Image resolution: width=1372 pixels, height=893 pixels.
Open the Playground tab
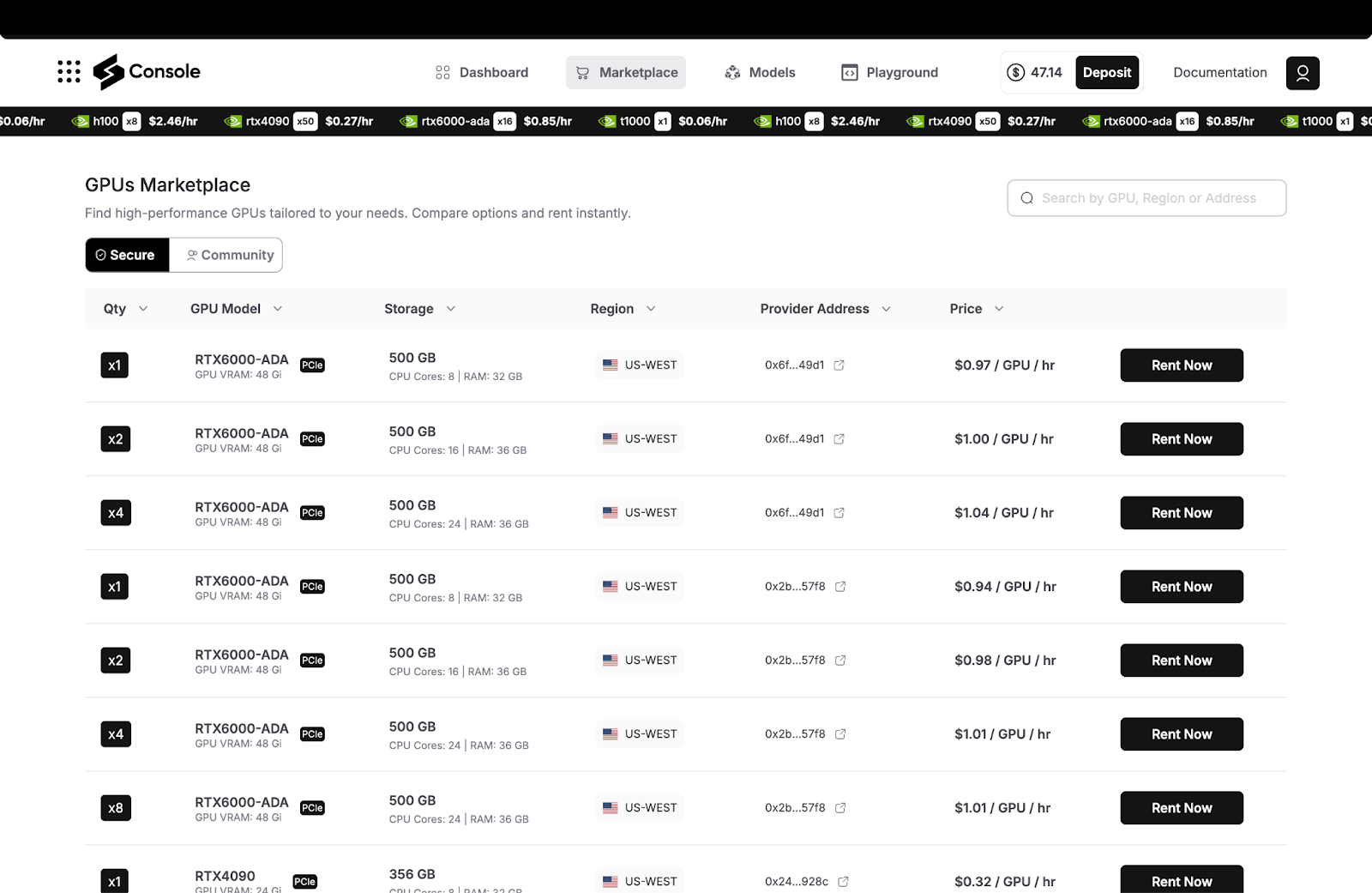point(889,73)
